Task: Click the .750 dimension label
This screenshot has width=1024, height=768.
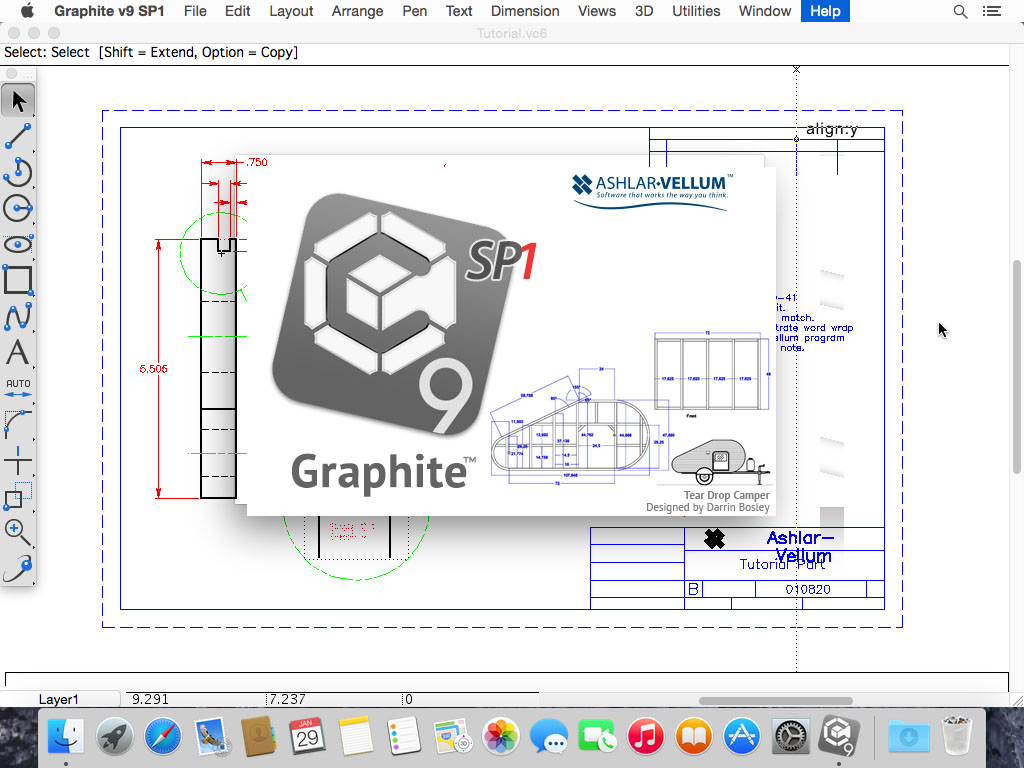Action: click(256, 162)
